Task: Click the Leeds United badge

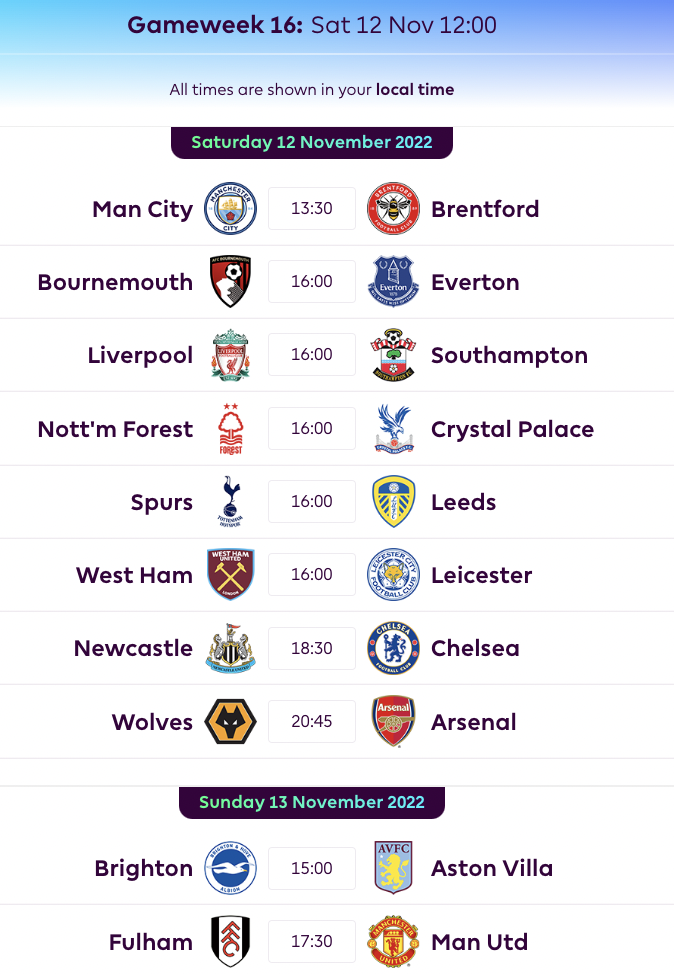Action: click(392, 501)
